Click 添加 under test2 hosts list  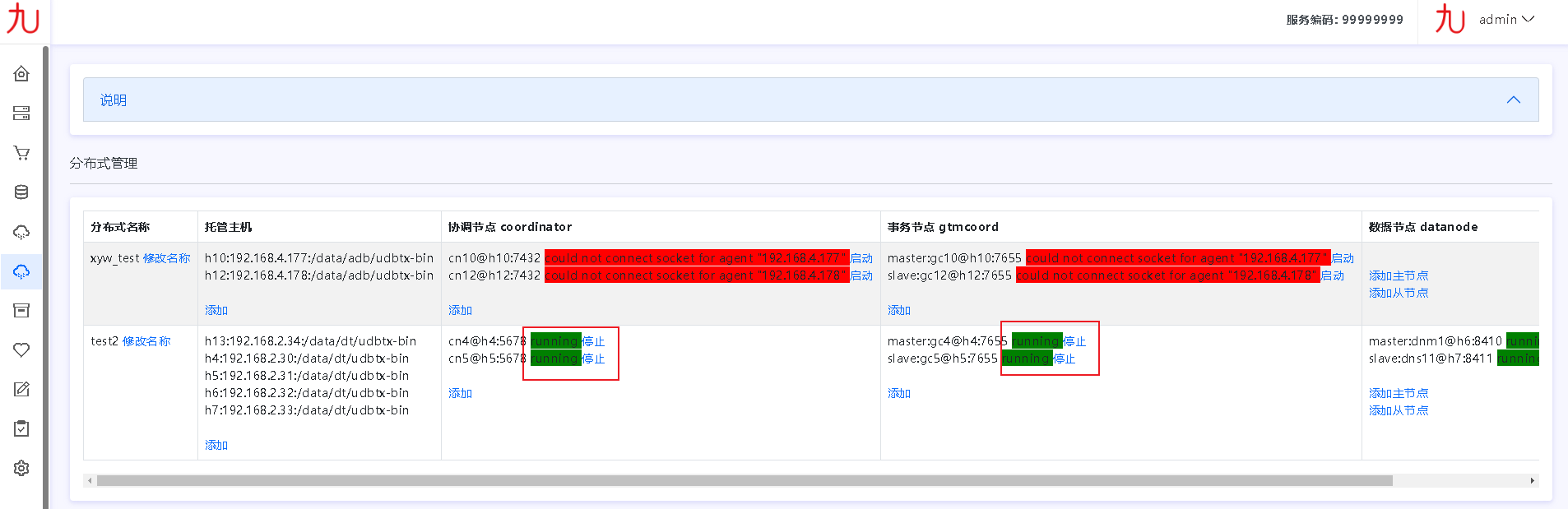click(x=216, y=445)
